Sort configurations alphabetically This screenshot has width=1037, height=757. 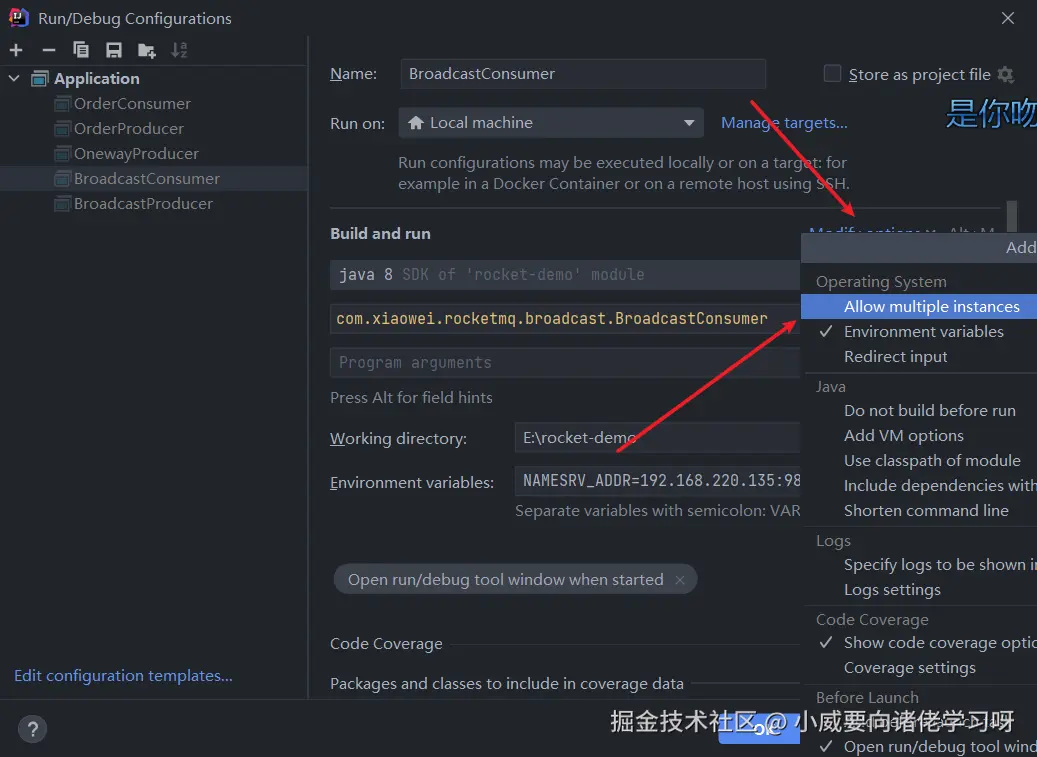179,50
